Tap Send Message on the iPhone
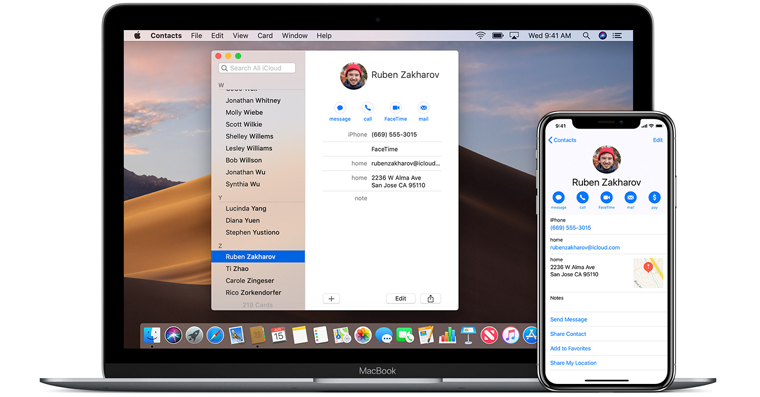 pyautogui.click(x=569, y=319)
